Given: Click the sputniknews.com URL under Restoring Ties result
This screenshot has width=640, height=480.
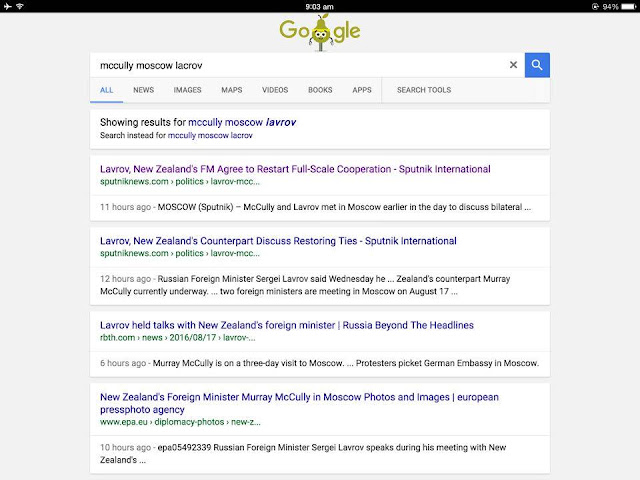Looking at the screenshot, I should [x=180, y=253].
